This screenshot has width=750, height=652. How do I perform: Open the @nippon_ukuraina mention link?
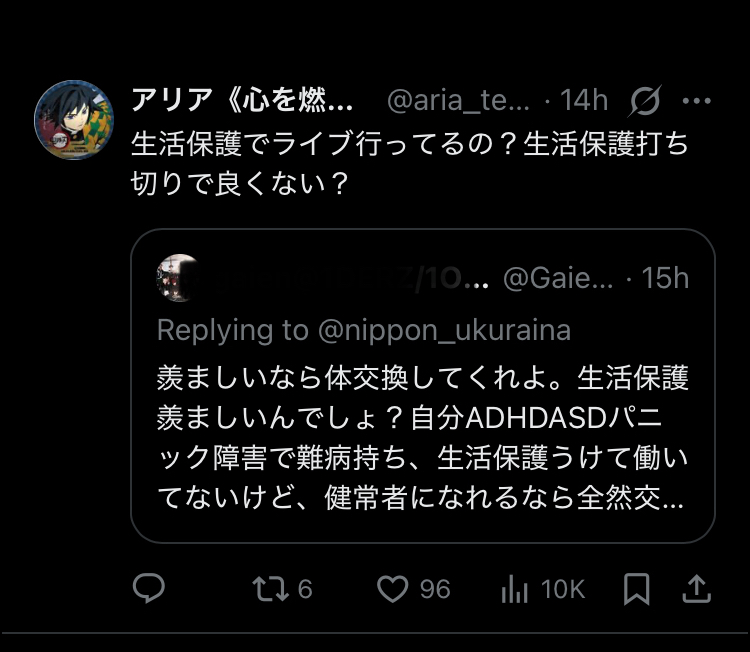pos(444,331)
